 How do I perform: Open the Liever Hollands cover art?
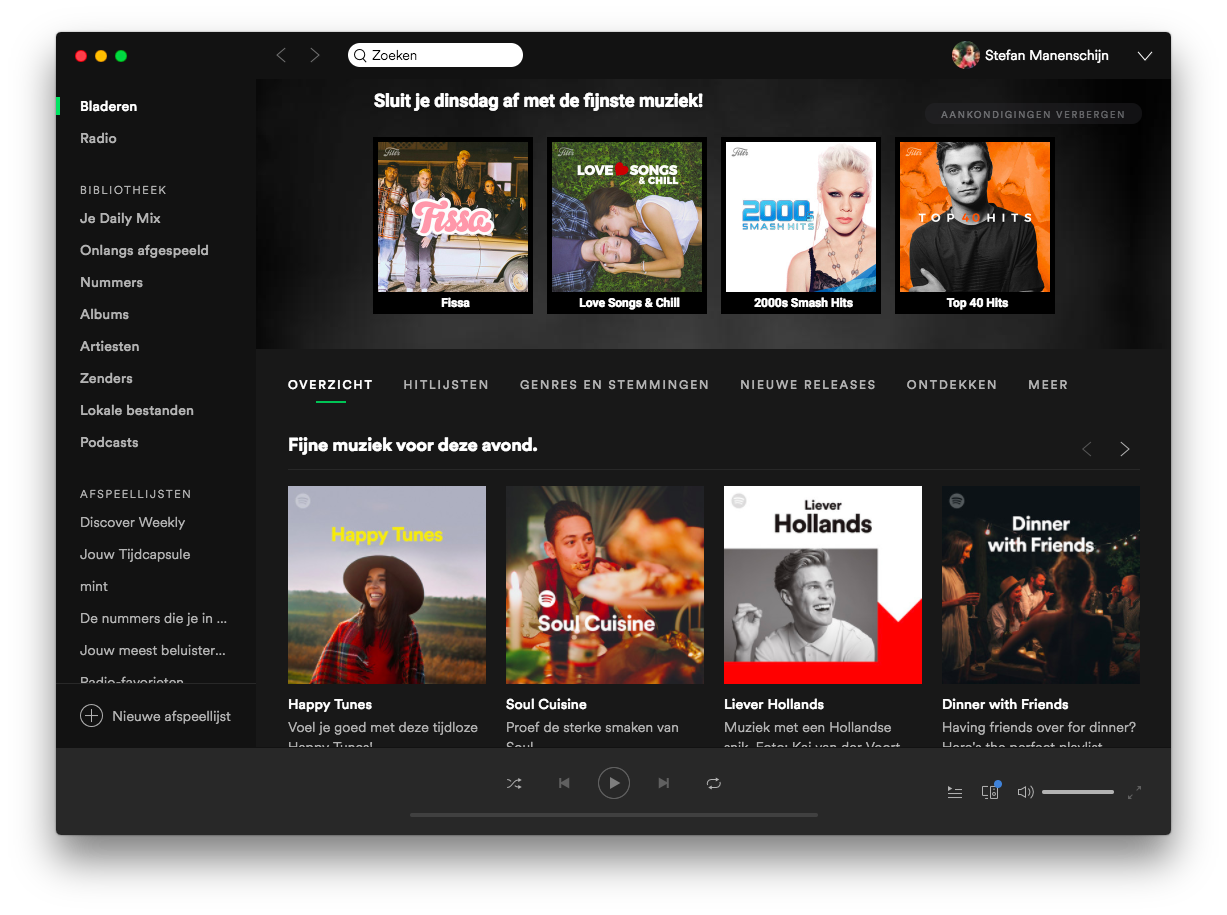pos(823,585)
